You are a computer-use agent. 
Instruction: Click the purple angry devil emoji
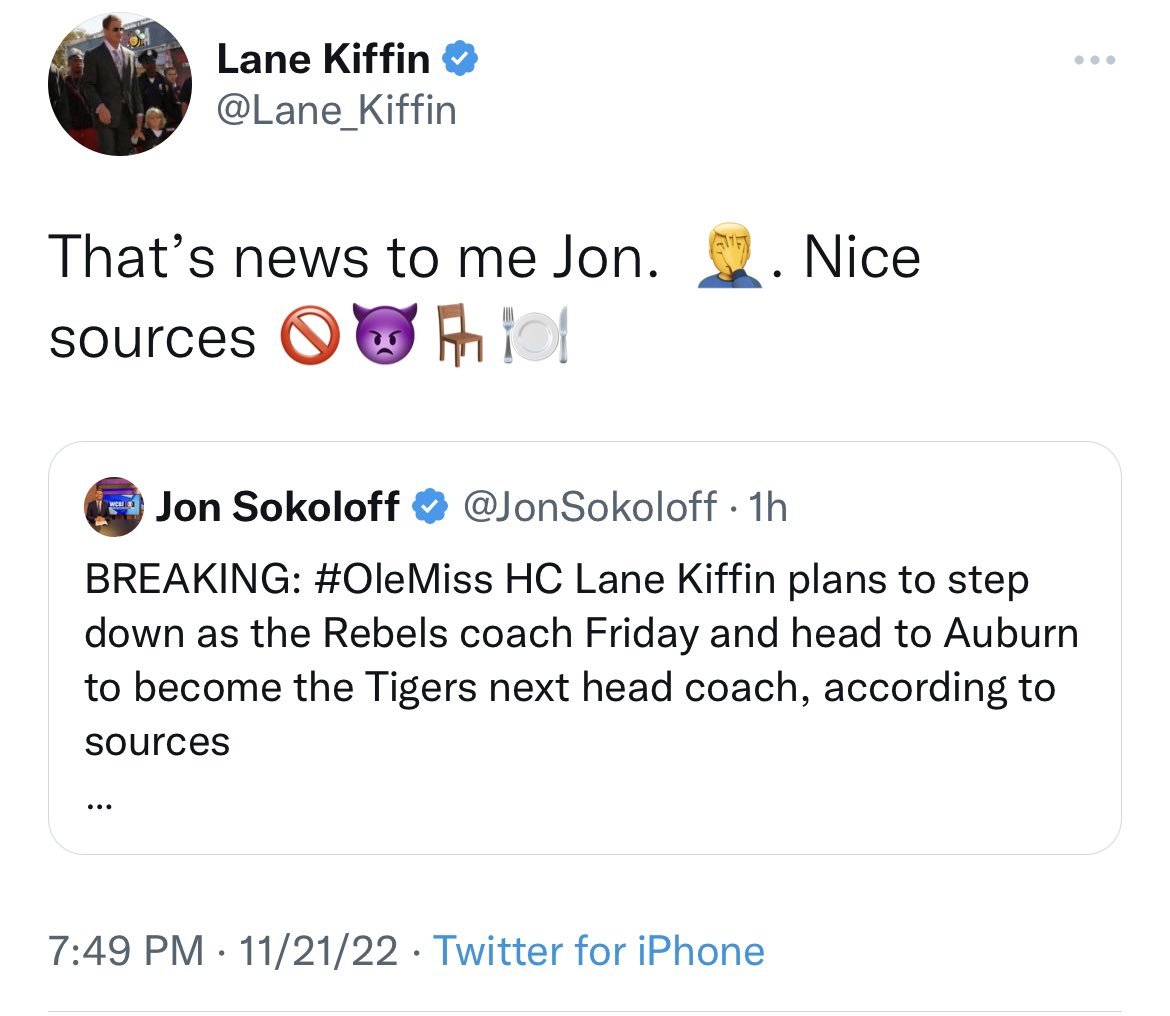pyautogui.click(x=385, y=333)
